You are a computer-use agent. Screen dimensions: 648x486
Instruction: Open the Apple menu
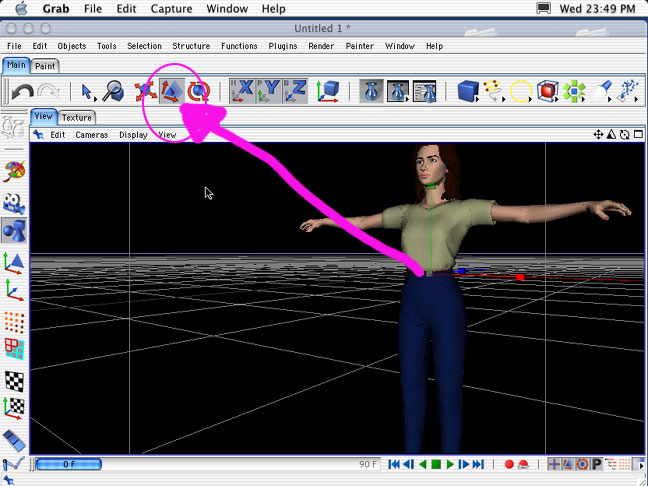[21, 8]
